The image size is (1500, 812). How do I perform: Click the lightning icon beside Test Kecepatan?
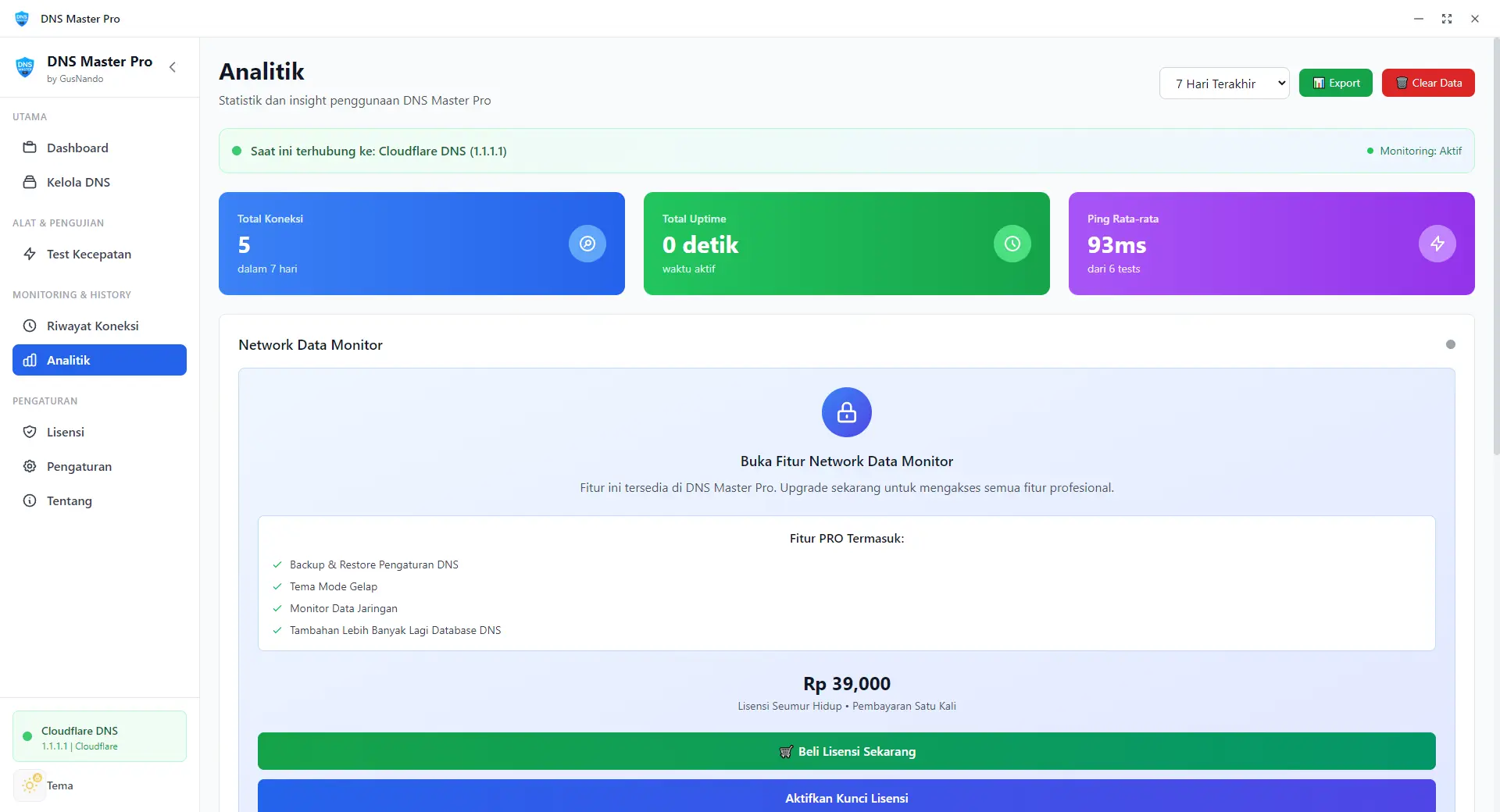[x=30, y=254]
